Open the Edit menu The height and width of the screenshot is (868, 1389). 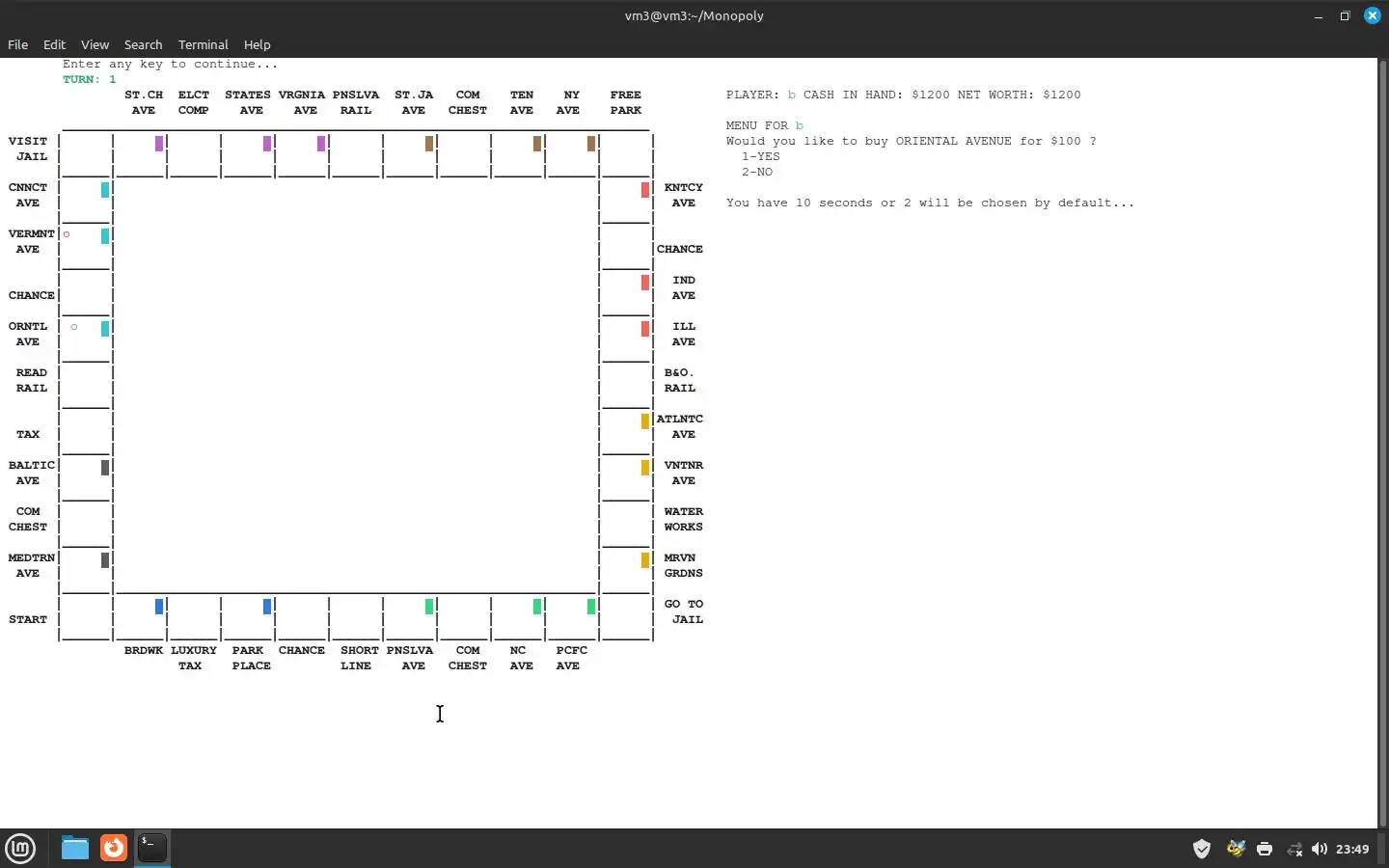[54, 44]
